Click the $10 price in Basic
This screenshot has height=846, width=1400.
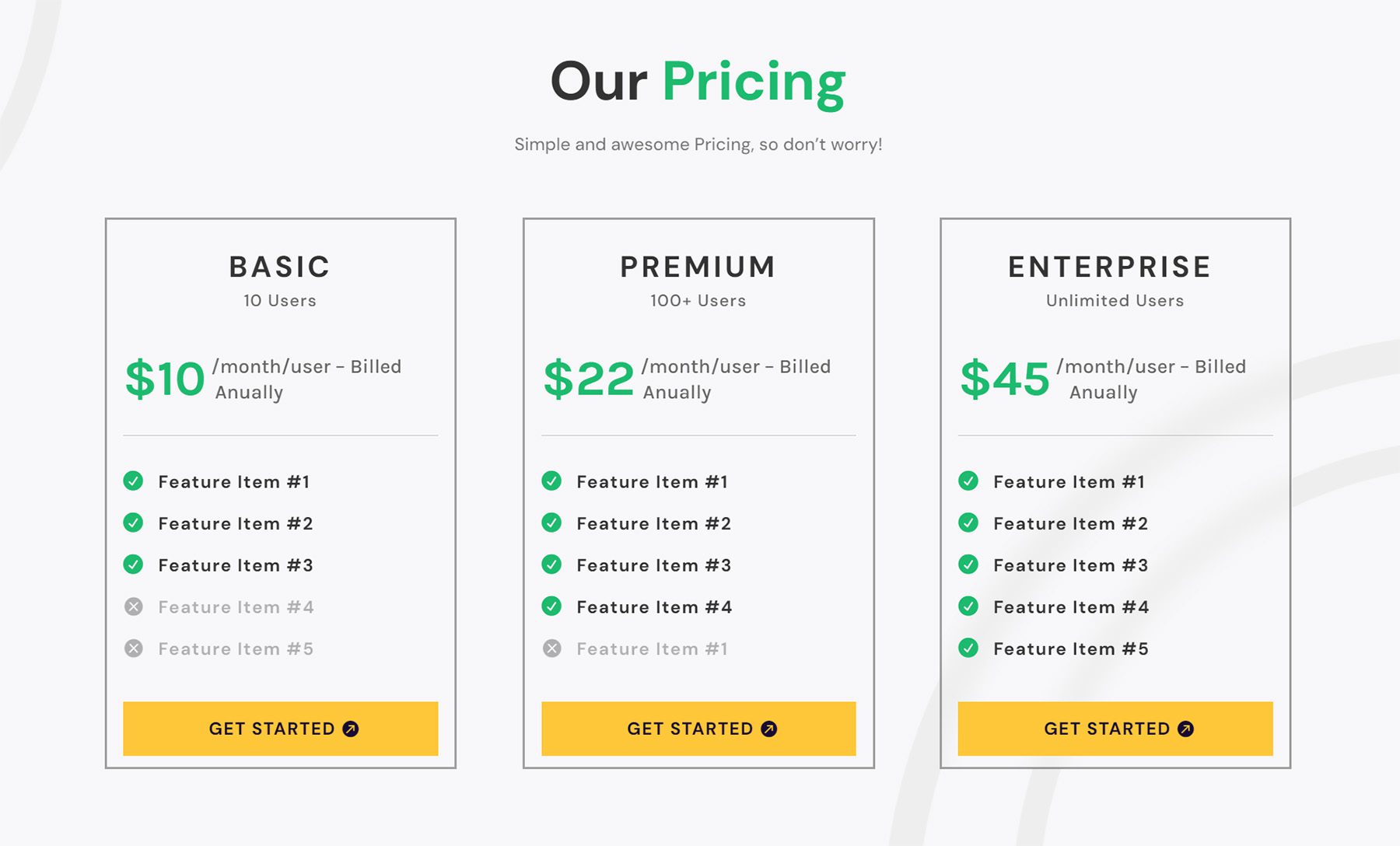[165, 379]
